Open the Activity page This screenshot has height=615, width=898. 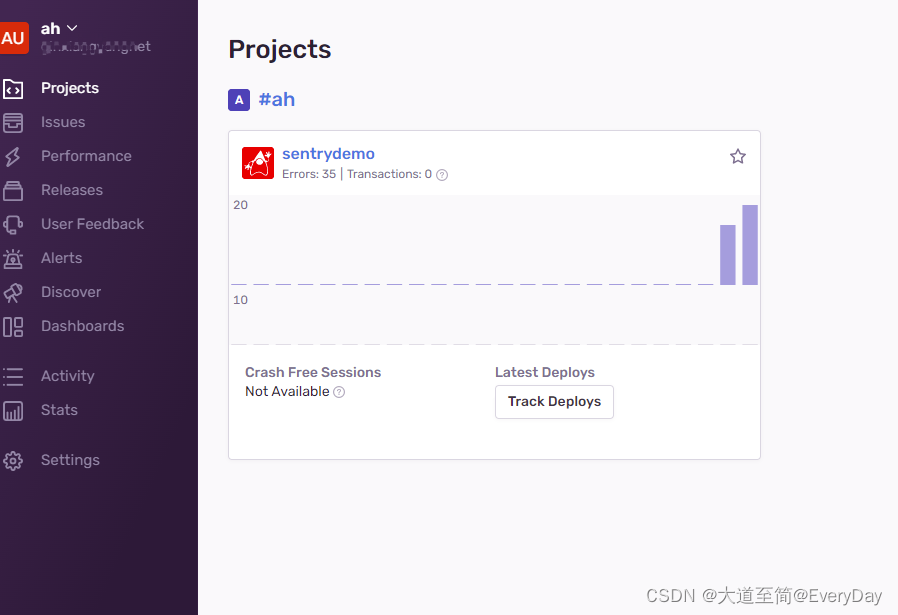[x=68, y=376]
